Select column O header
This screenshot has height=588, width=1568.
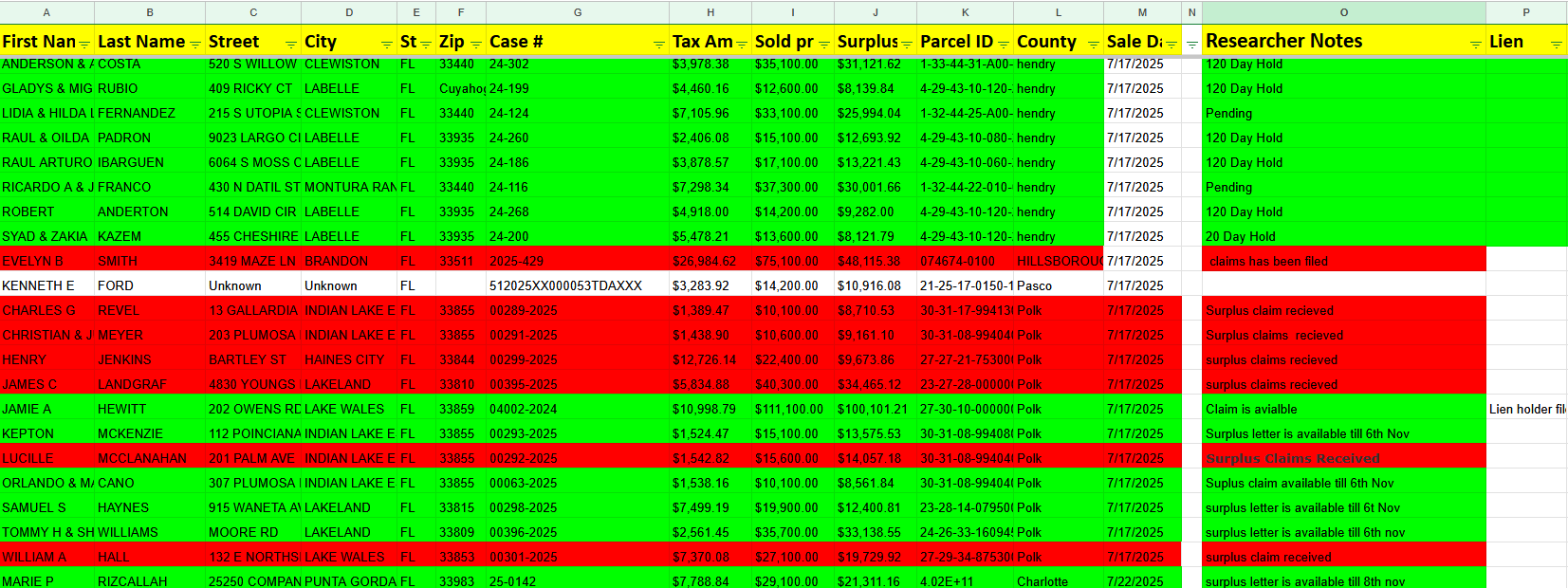[x=1343, y=12]
